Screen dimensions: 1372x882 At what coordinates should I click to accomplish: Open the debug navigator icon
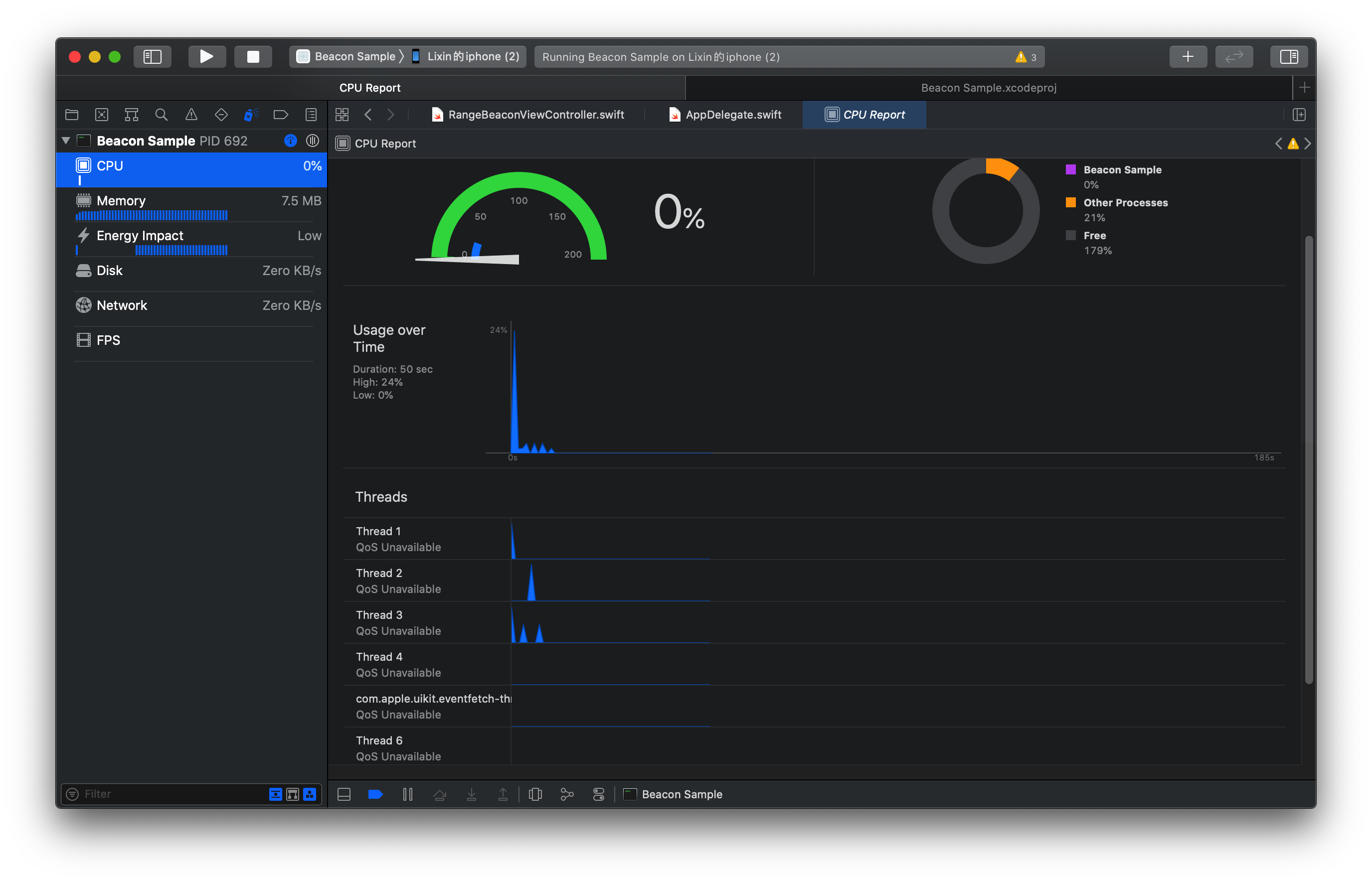250,115
